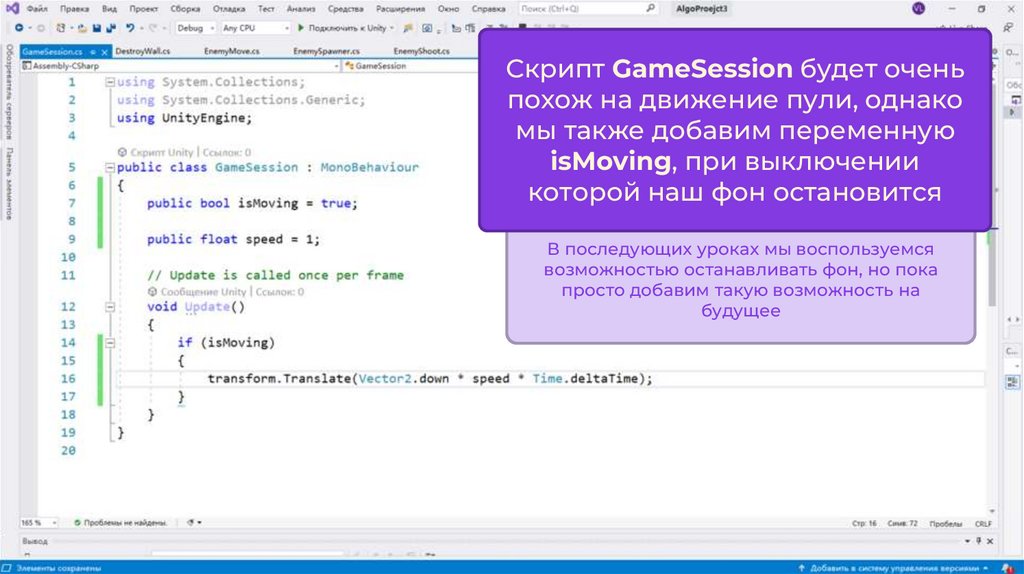Collapse the if (isMoving) block
The image size is (1024, 574).
pos(110,343)
